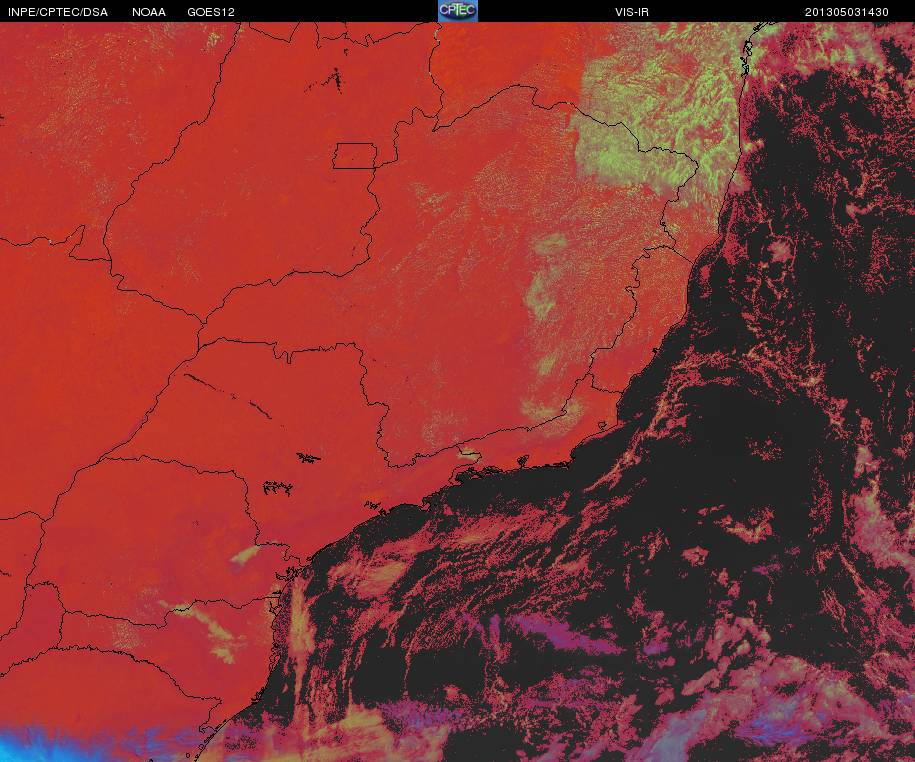Click the CPTEC logo in the header
This screenshot has width=915, height=762.
(x=458, y=11)
